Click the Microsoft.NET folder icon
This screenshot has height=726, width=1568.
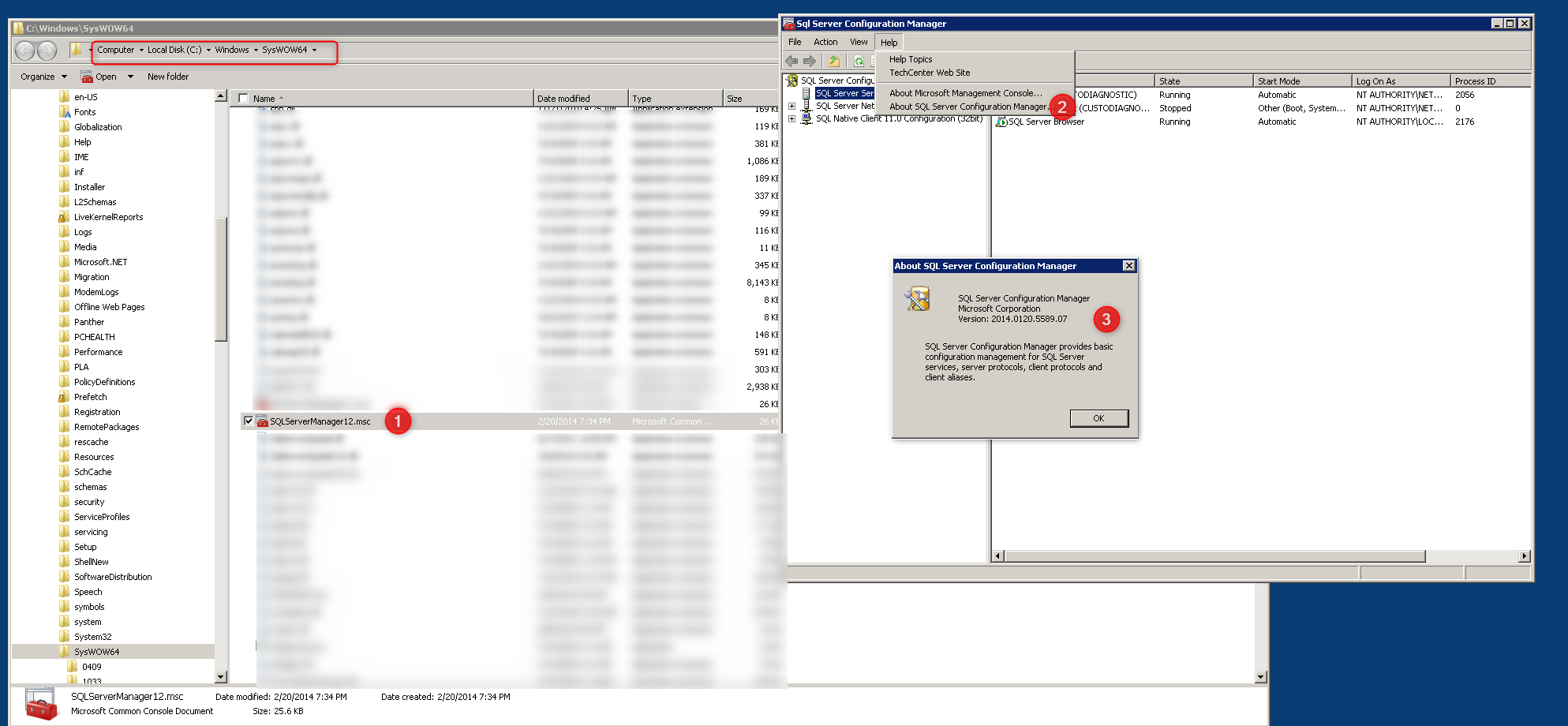(65, 262)
